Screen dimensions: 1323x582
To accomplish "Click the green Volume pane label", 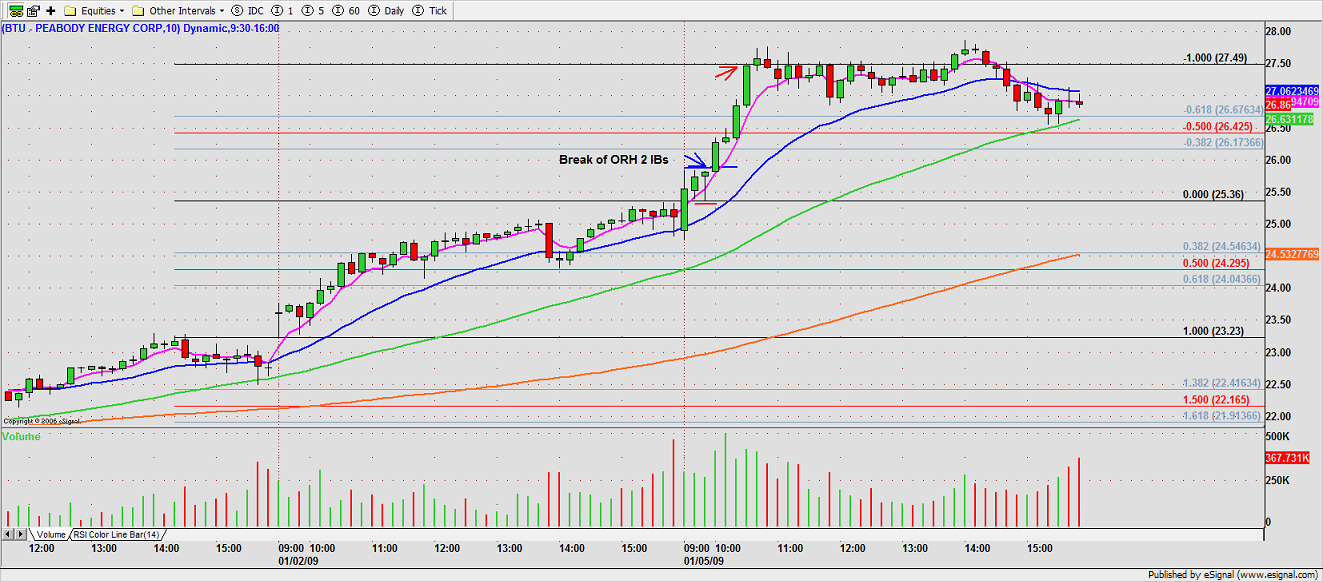I will coord(22,437).
